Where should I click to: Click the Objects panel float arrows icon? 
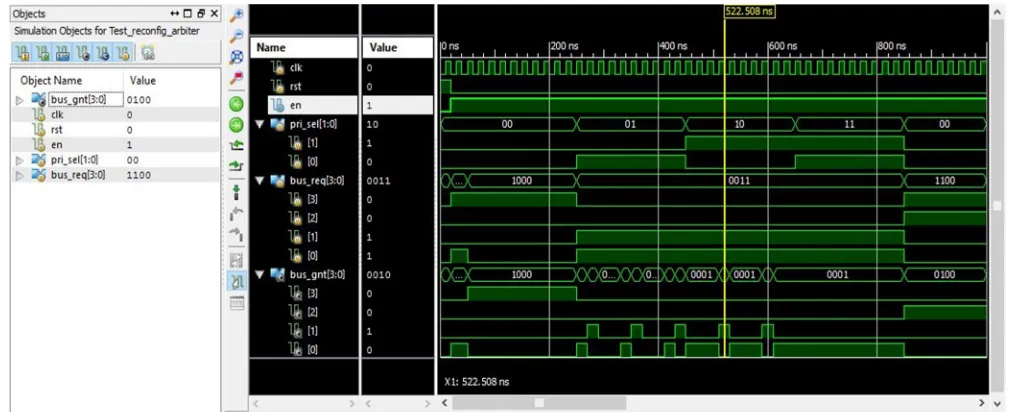tap(176, 14)
